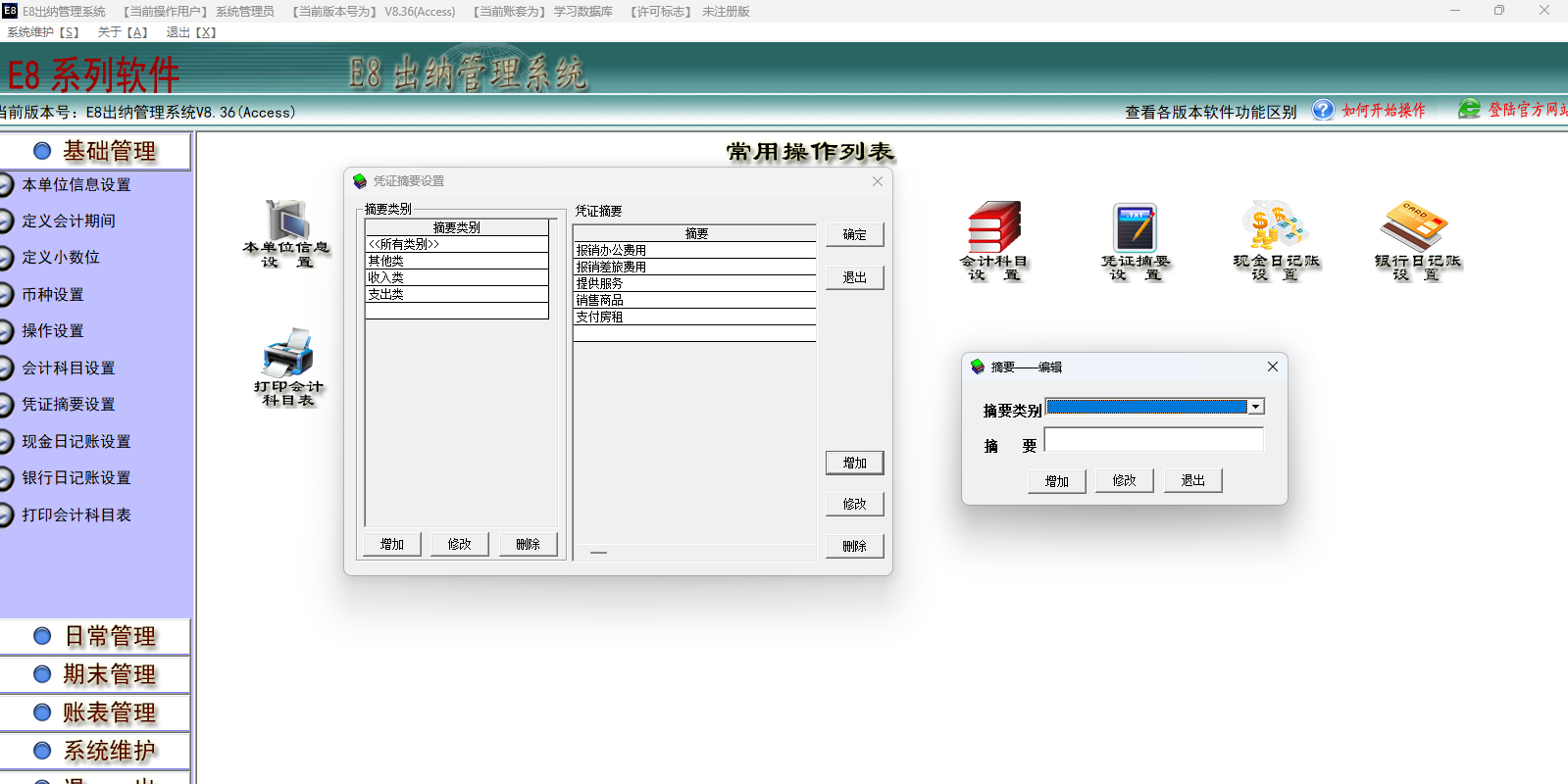
Task: Expand the 期末管理 sidebar section
Action: pos(96,674)
